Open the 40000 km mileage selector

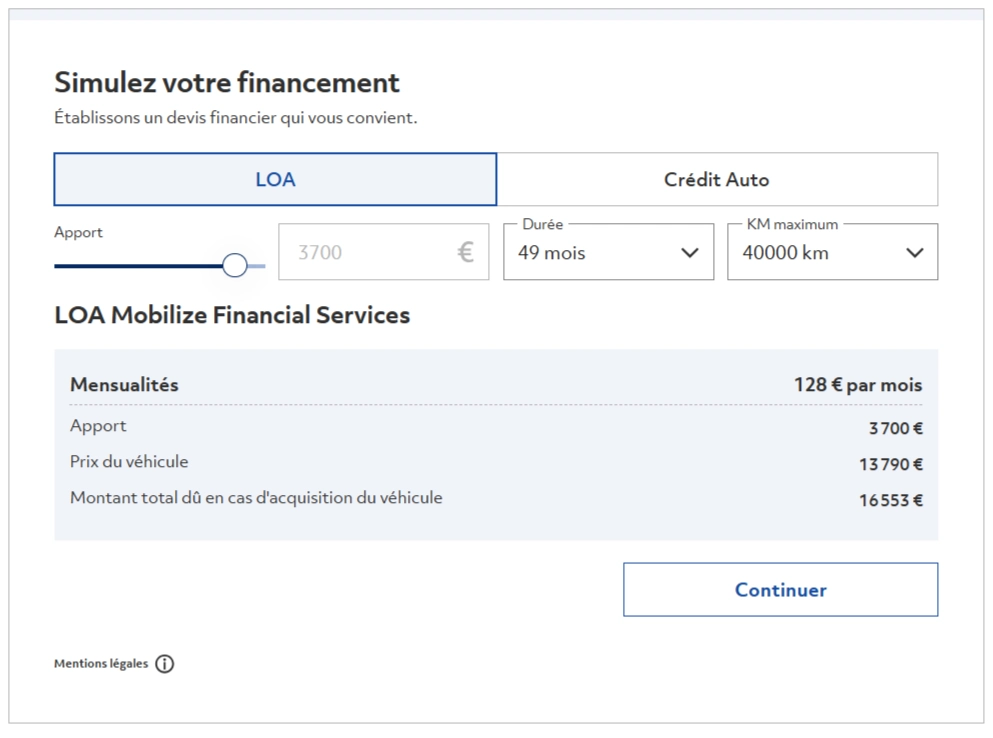tap(833, 251)
